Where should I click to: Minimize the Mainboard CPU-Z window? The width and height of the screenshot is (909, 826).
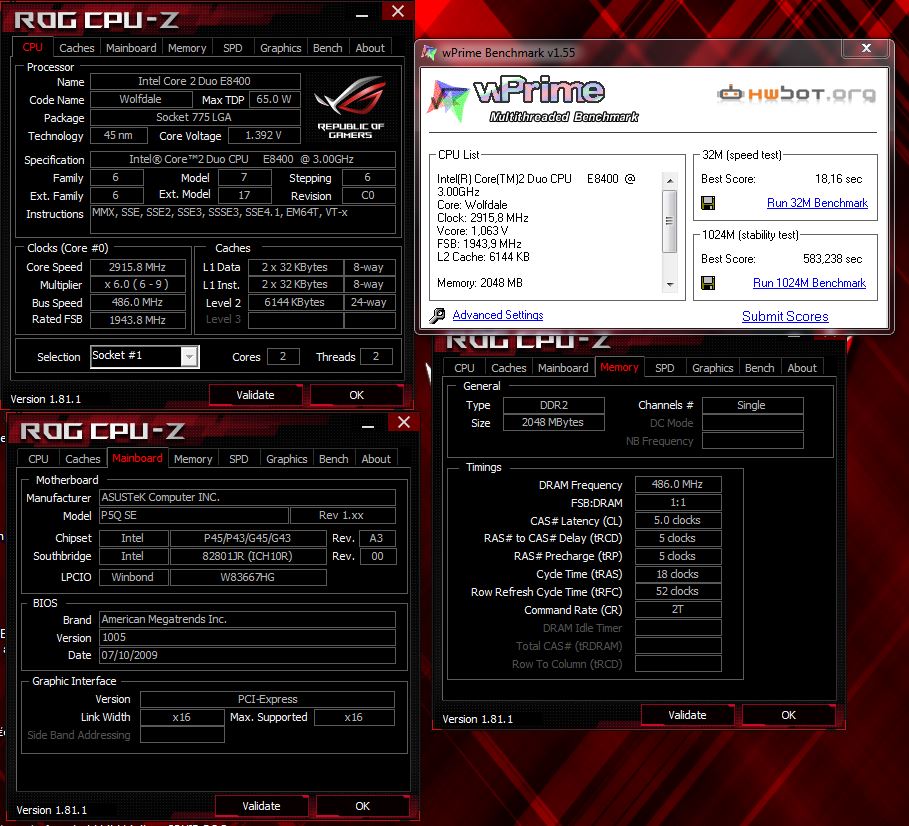(x=368, y=427)
